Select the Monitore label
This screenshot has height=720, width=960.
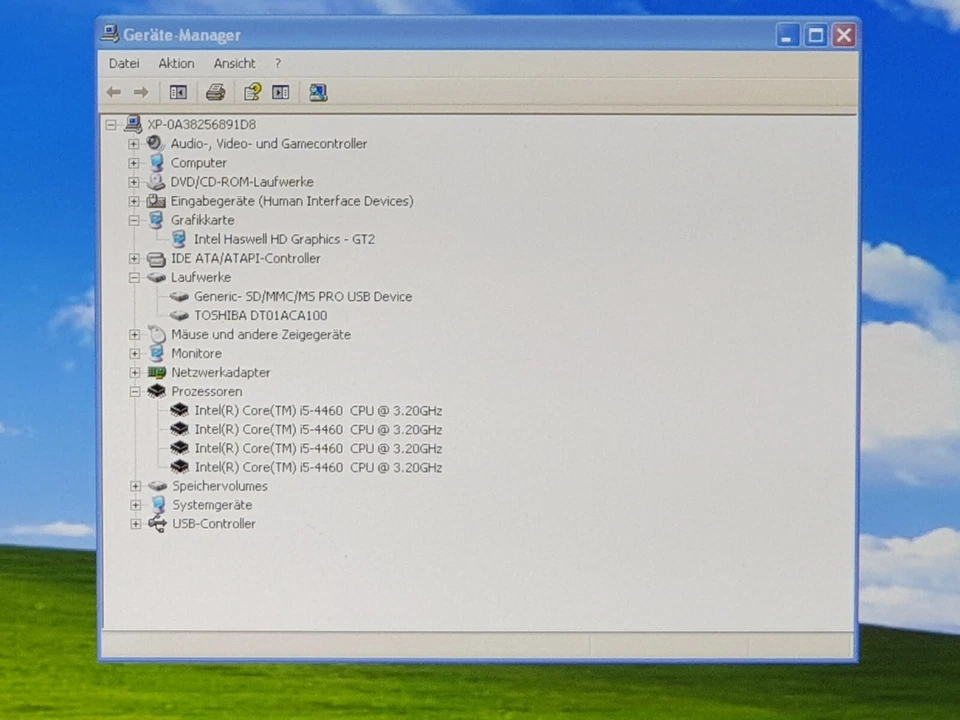[x=196, y=353]
